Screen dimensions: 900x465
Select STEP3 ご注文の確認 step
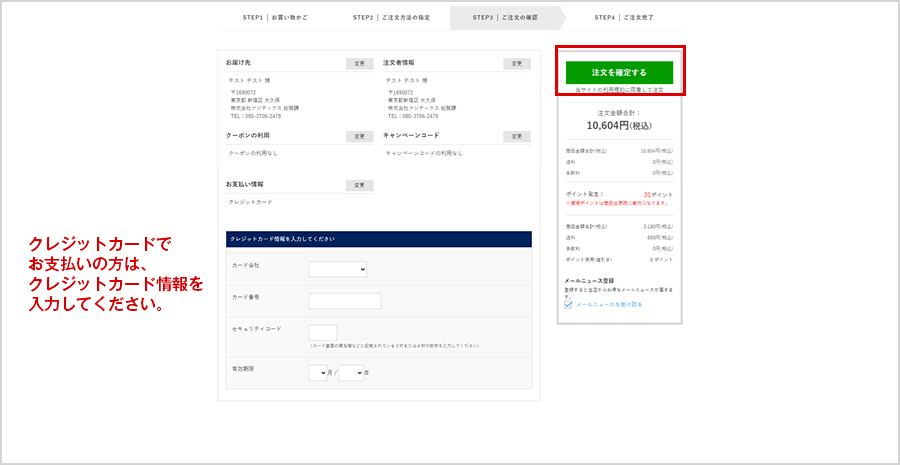click(x=505, y=18)
